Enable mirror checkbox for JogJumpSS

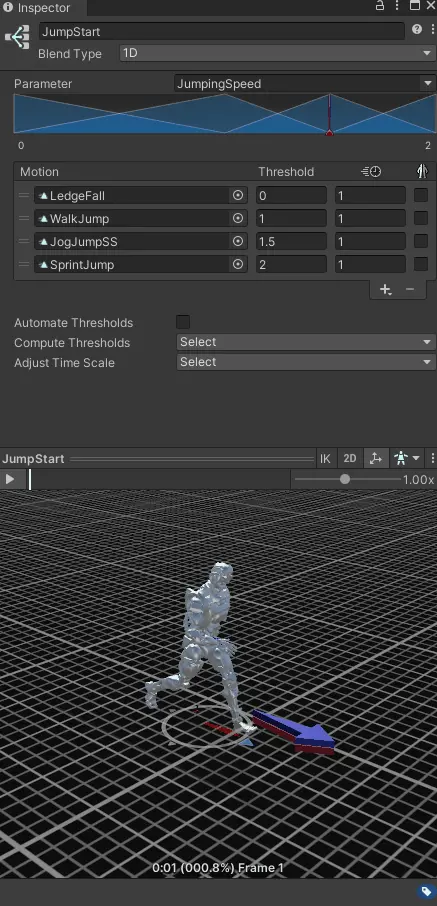pos(421,241)
